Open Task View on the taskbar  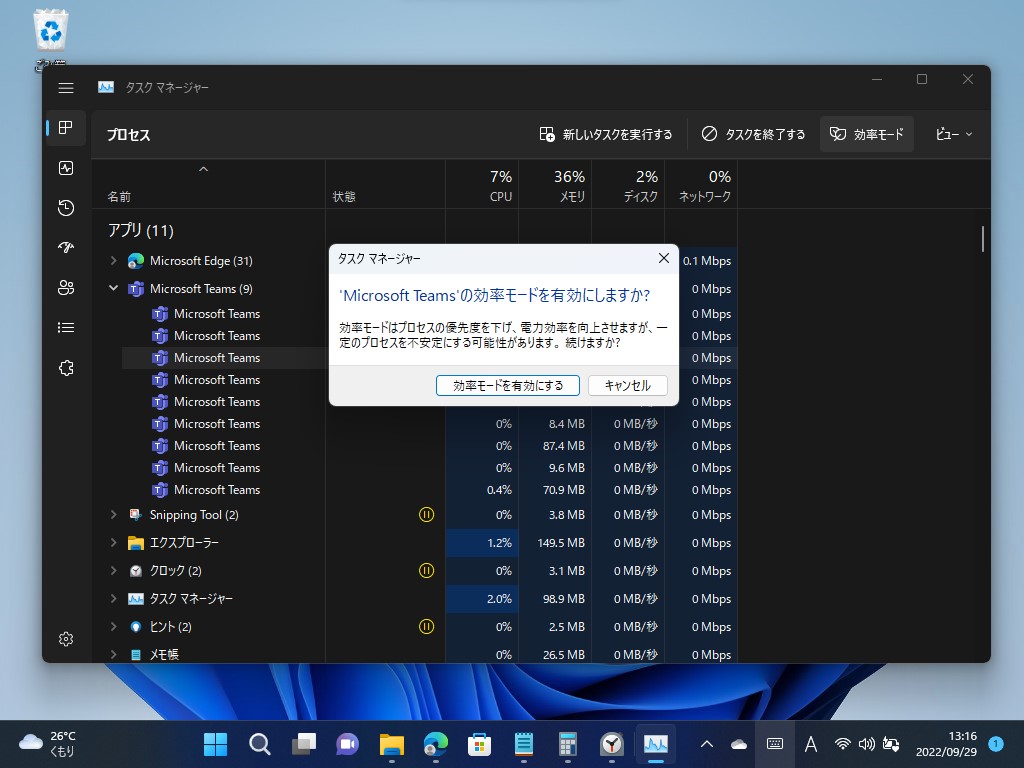303,744
